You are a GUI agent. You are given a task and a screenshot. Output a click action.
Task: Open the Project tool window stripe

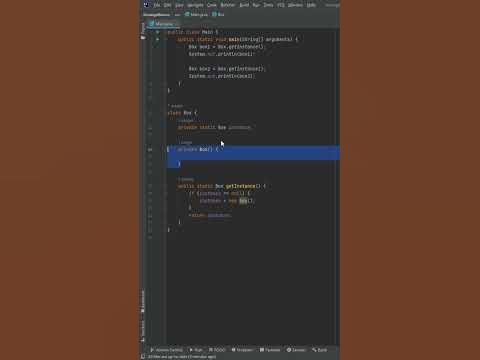coord(143,31)
